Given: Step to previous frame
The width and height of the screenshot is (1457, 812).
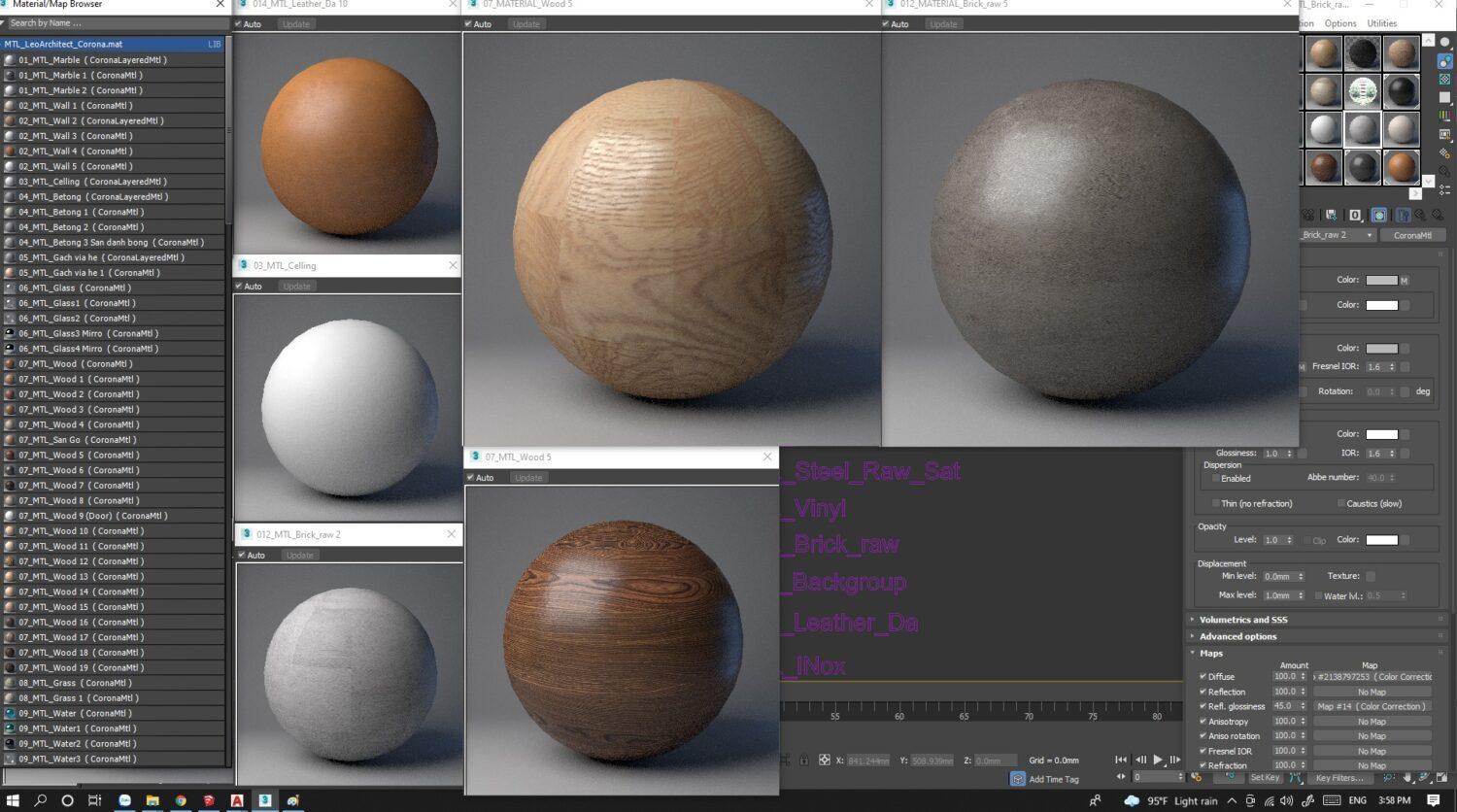Looking at the screenshot, I should pyautogui.click(x=1141, y=760).
